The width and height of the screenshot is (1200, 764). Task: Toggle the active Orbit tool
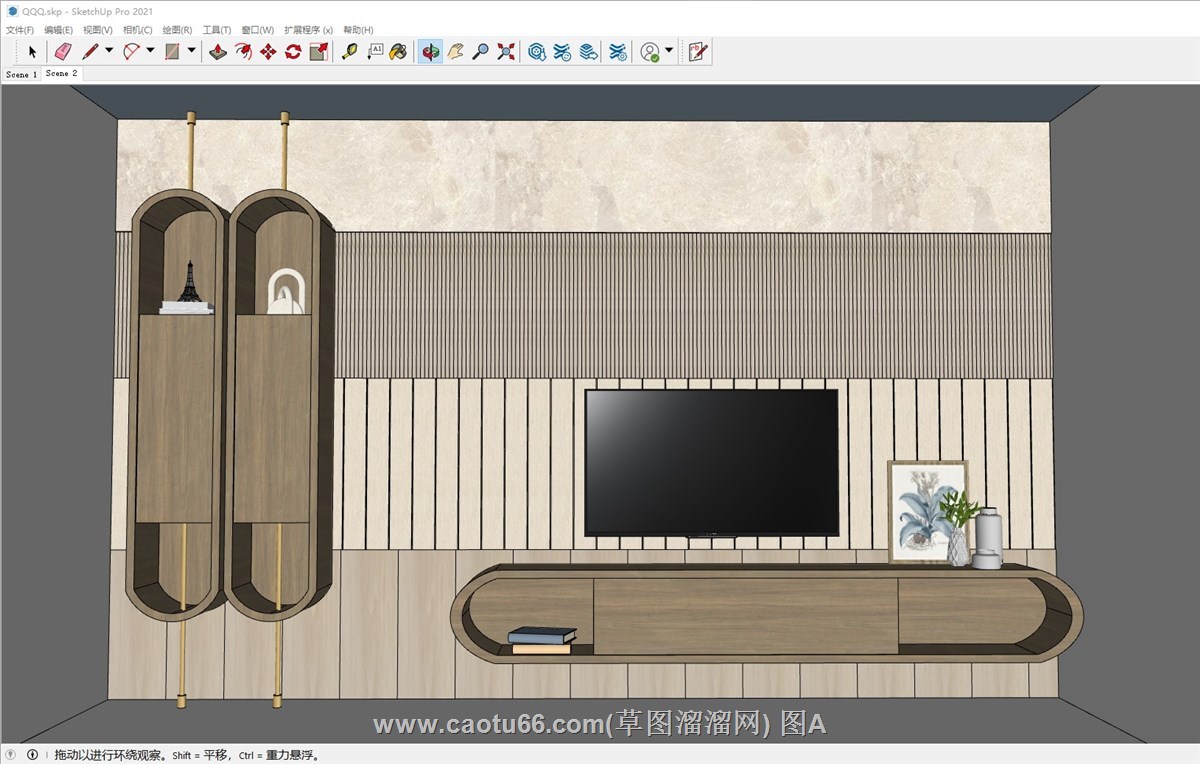coord(430,51)
